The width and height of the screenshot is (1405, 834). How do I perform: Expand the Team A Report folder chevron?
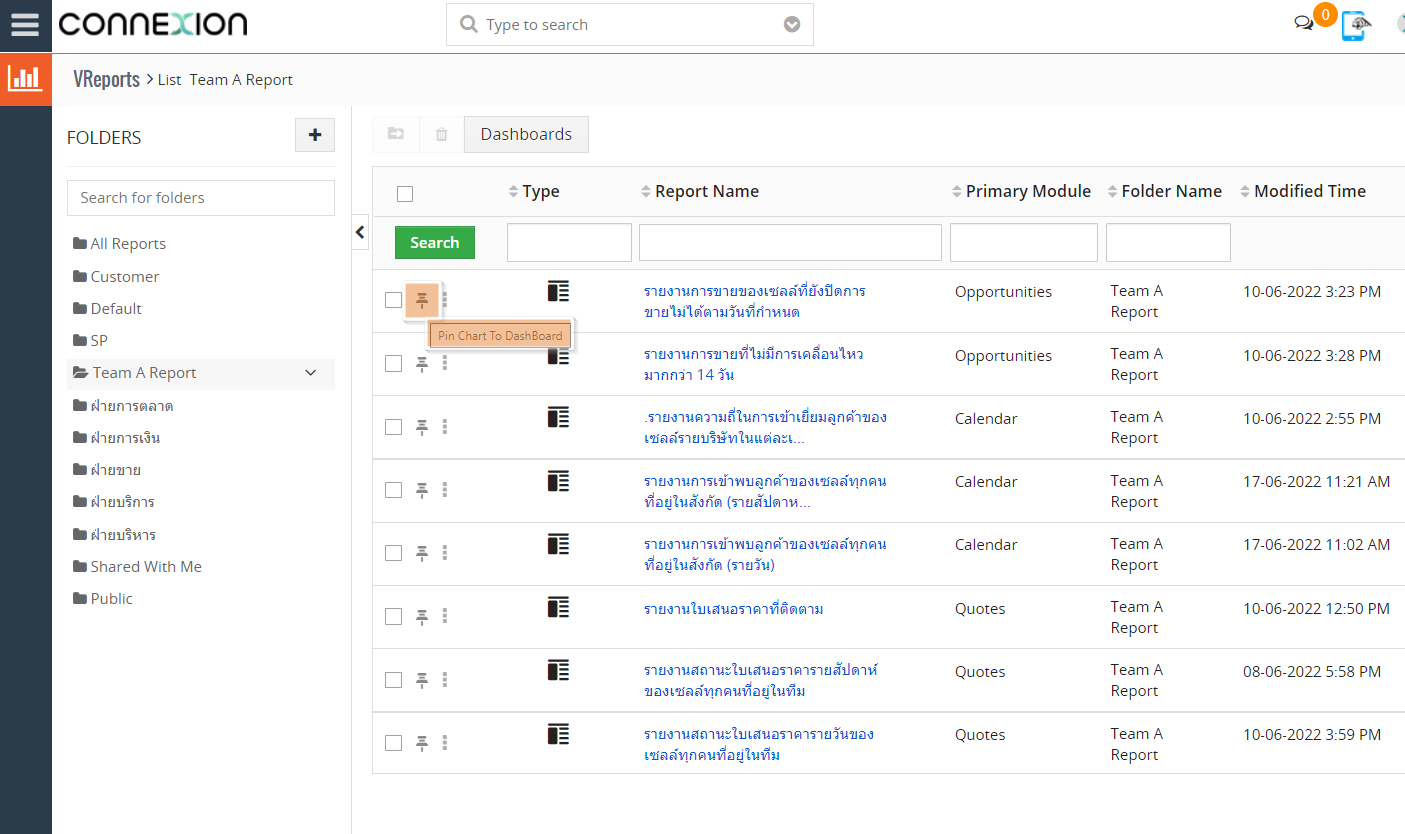point(311,373)
